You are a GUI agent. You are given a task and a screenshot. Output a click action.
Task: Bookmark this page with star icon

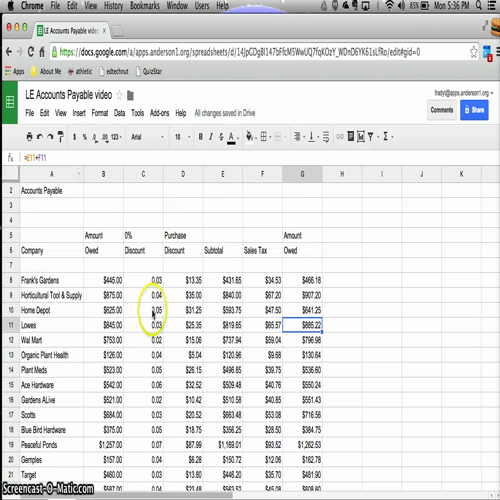[473, 52]
